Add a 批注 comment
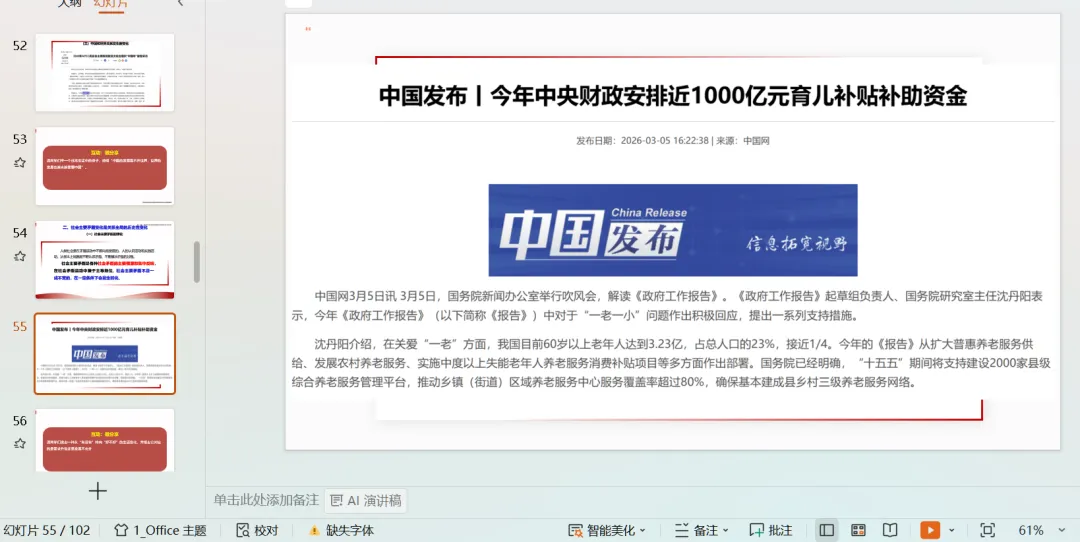1080x542 pixels. (x=771, y=530)
